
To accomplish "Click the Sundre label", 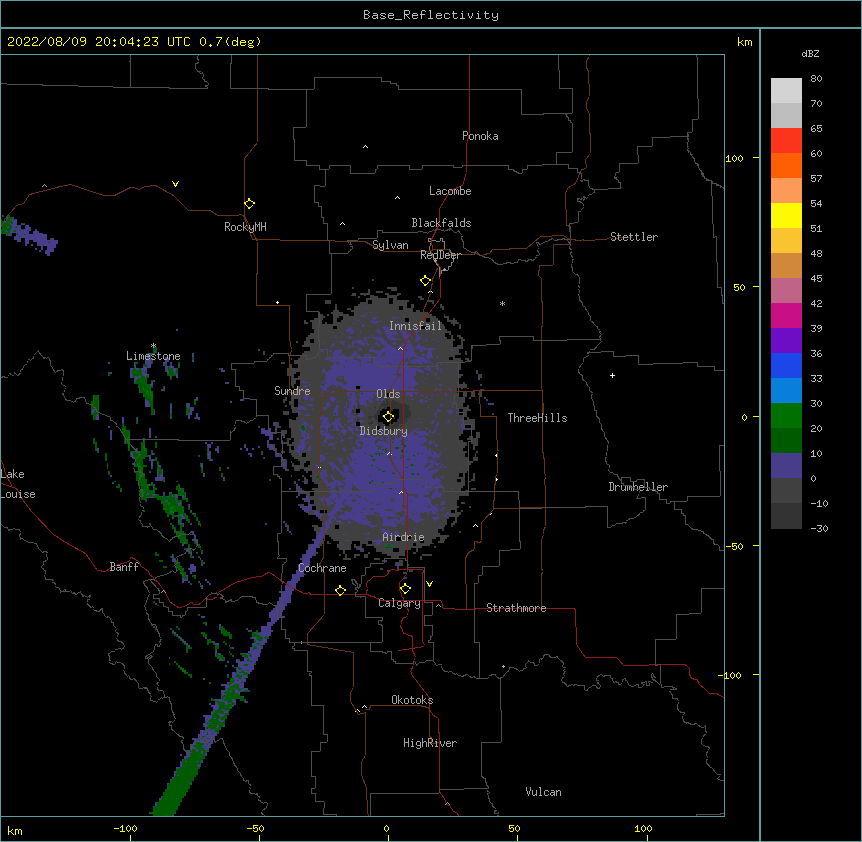I will click(x=292, y=391).
